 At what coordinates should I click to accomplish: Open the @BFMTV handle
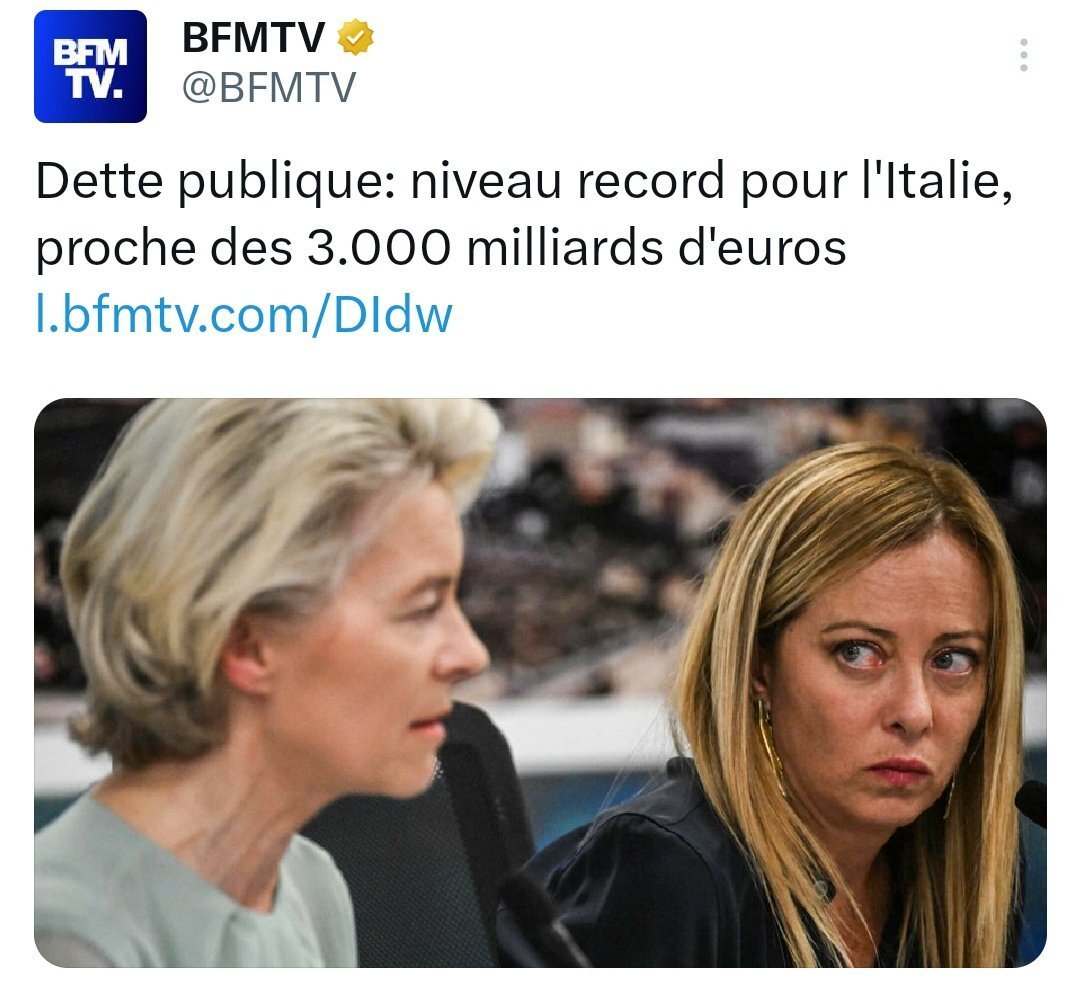(269, 87)
